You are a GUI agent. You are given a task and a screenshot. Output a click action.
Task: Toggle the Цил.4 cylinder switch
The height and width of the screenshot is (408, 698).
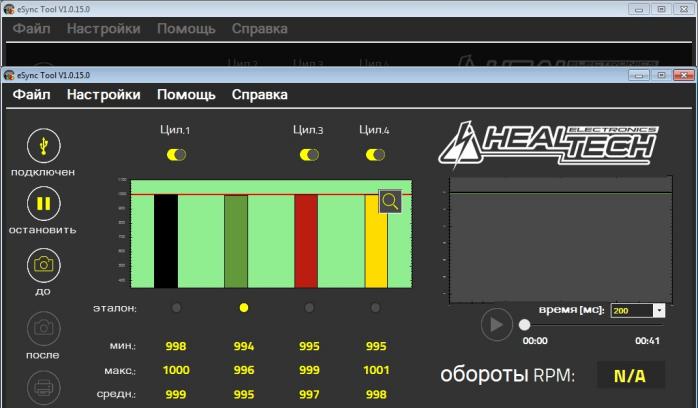[x=375, y=154]
